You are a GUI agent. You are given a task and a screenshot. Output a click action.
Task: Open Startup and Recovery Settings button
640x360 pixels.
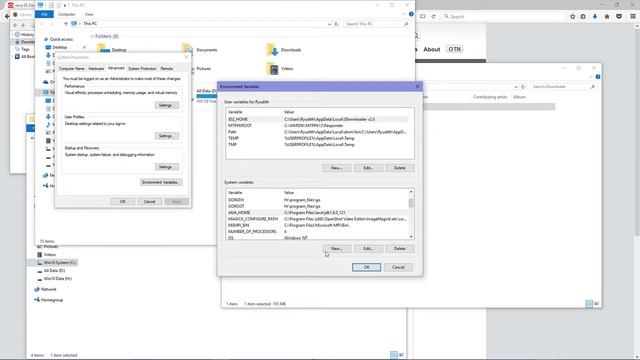[167, 167]
